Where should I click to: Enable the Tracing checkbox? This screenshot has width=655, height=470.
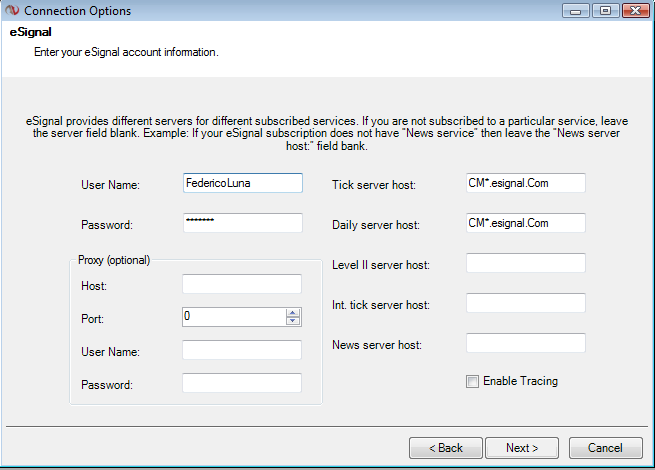[x=472, y=381]
